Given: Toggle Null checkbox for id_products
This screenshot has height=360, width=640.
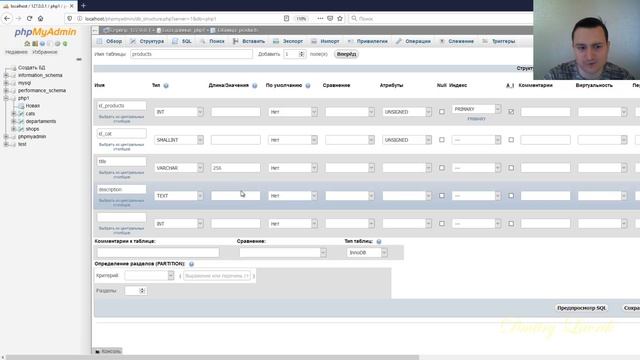Looking at the screenshot, I should coord(442,111).
